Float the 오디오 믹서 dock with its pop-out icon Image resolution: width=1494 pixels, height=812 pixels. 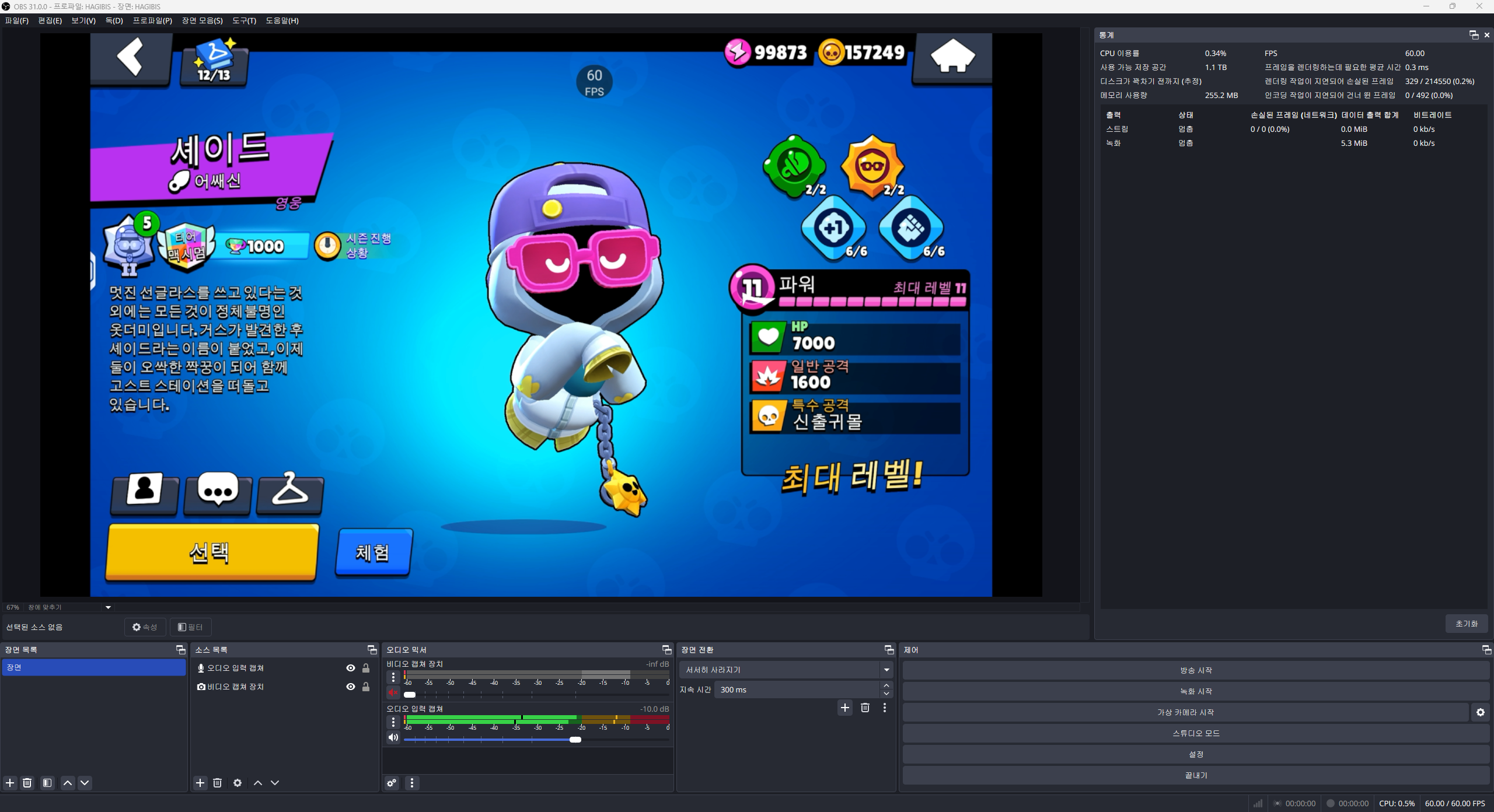666,650
